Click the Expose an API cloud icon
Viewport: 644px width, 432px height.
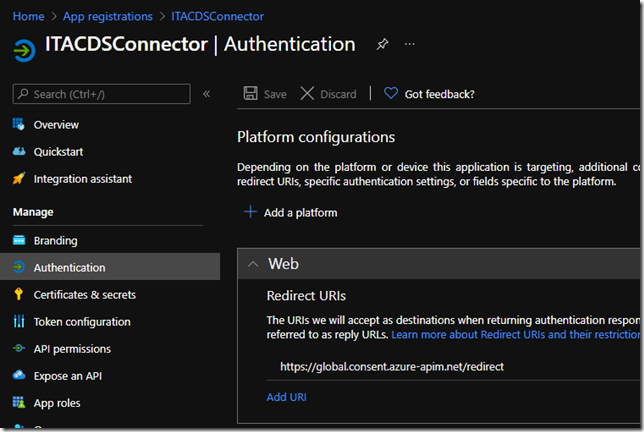click(x=19, y=375)
